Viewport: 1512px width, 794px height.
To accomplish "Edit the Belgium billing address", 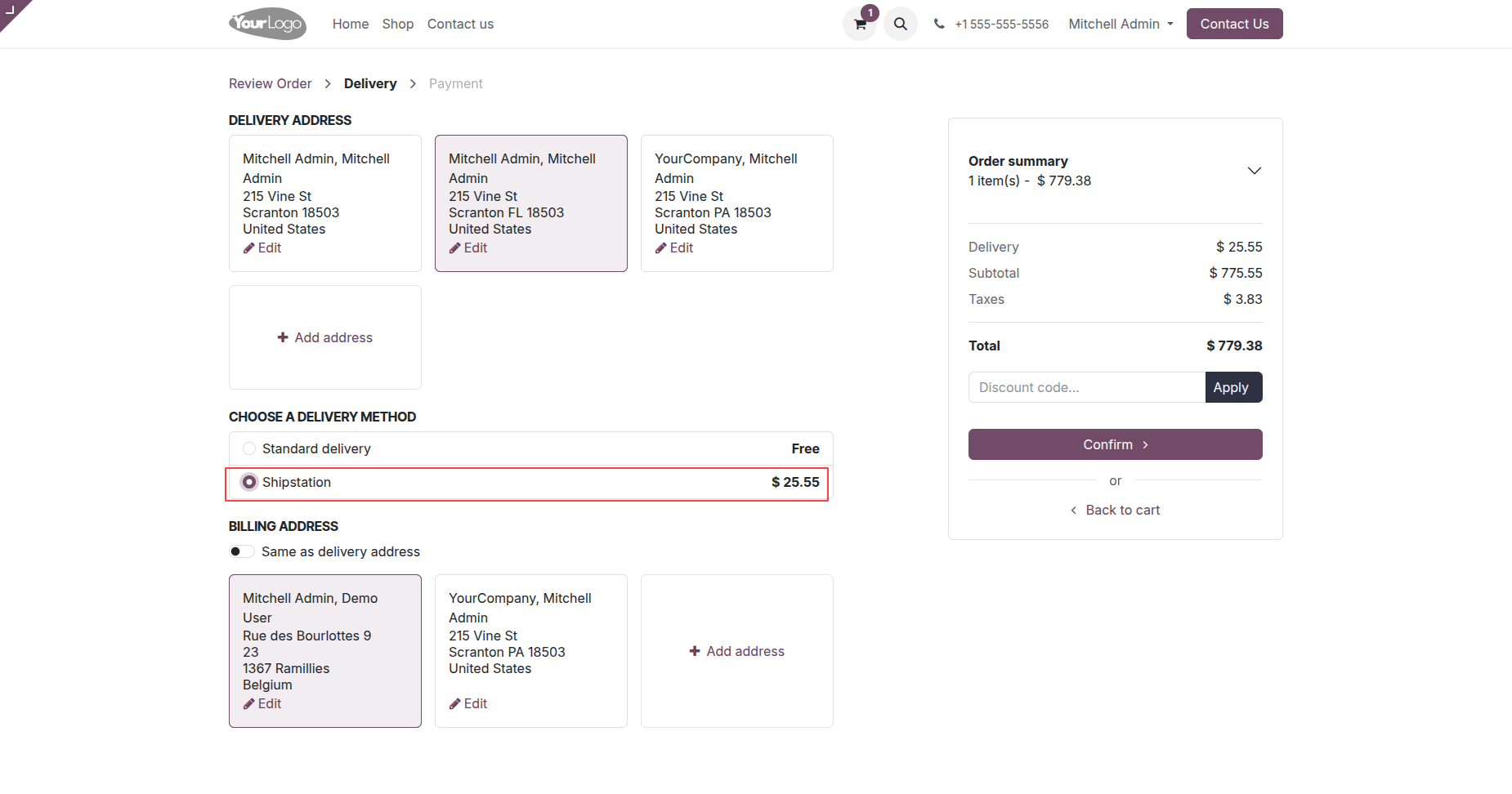I will tap(262, 704).
